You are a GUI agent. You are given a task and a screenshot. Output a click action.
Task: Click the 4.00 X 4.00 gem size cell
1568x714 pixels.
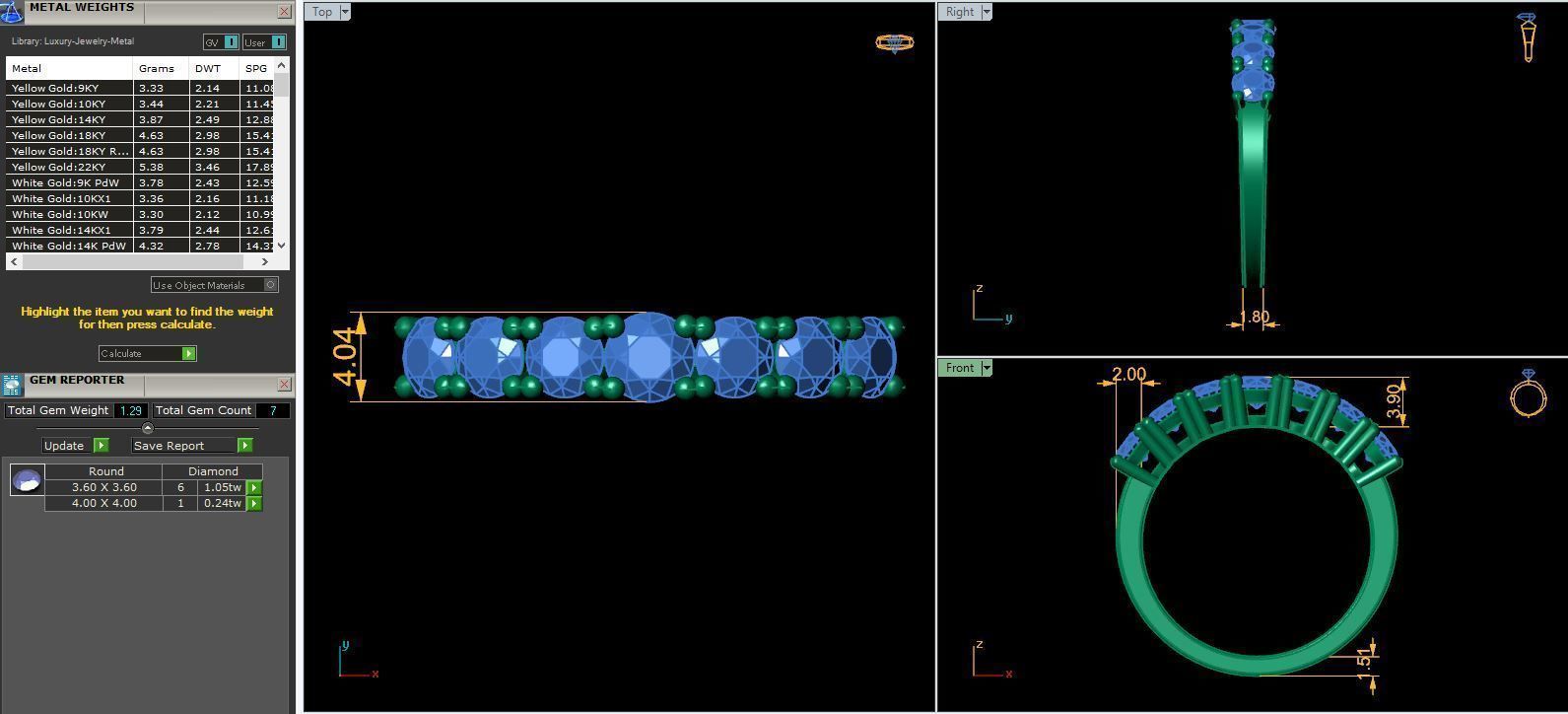click(103, 503)
